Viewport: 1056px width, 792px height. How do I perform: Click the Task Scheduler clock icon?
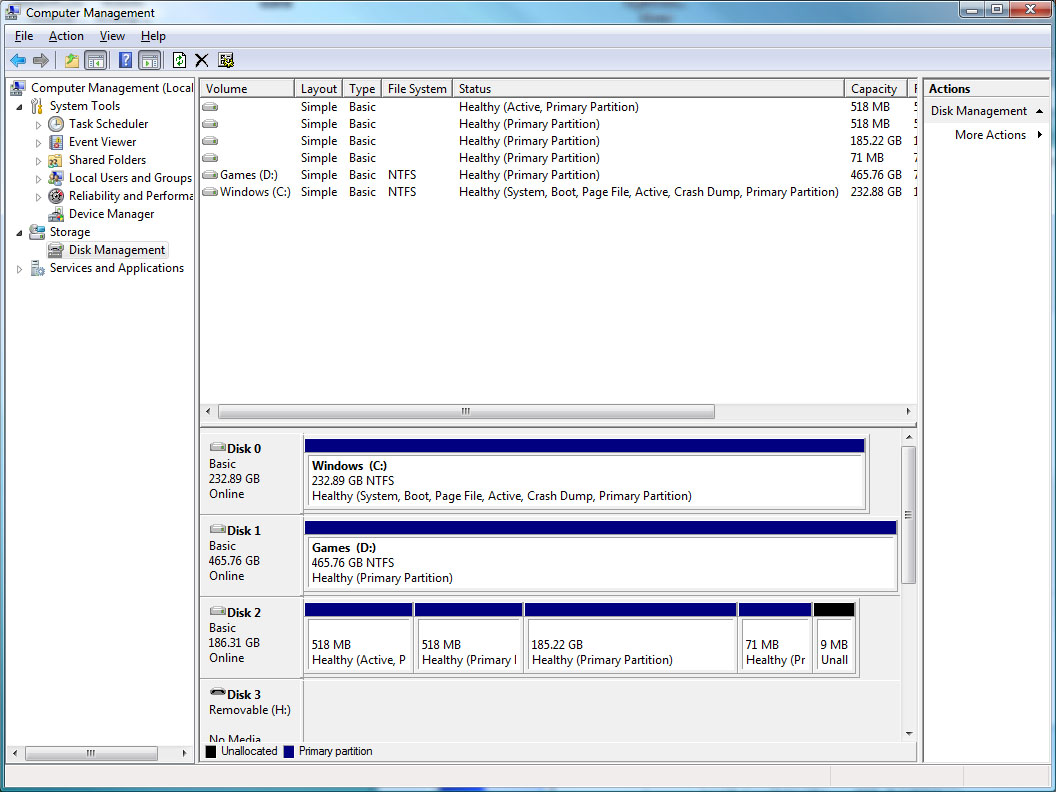[x=57, y=124]
